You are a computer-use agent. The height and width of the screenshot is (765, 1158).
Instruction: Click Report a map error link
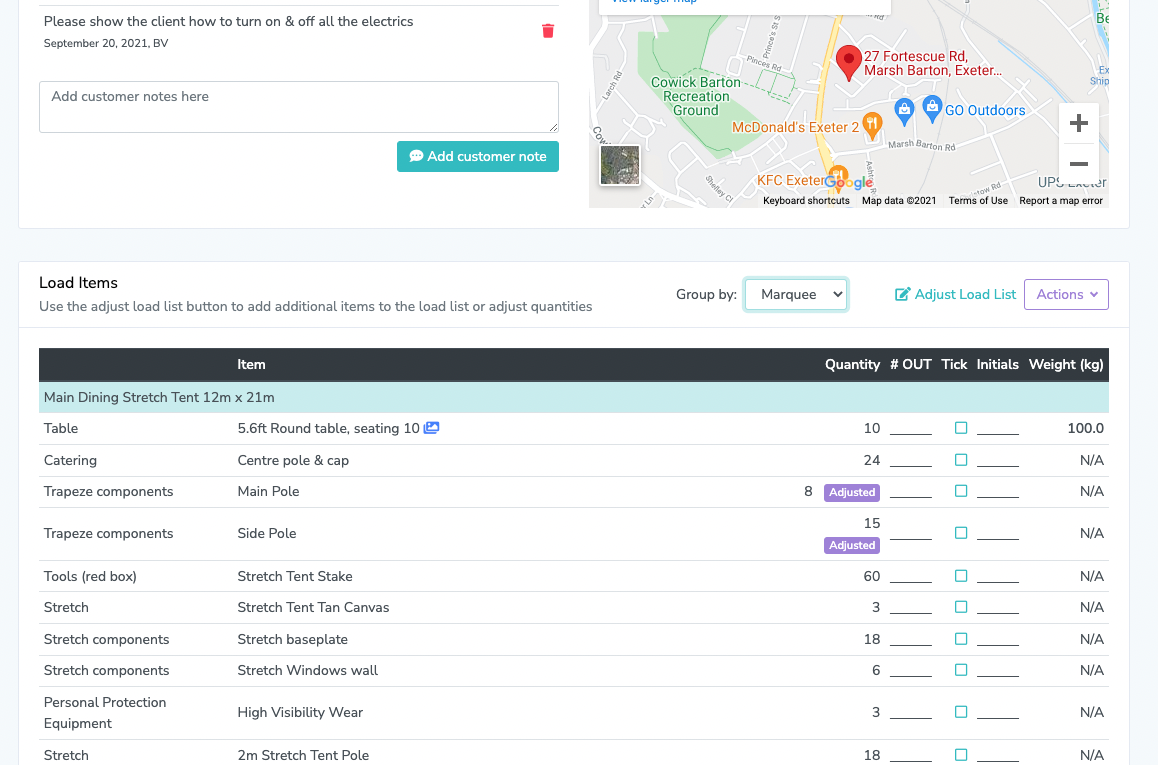point(1061,201)
